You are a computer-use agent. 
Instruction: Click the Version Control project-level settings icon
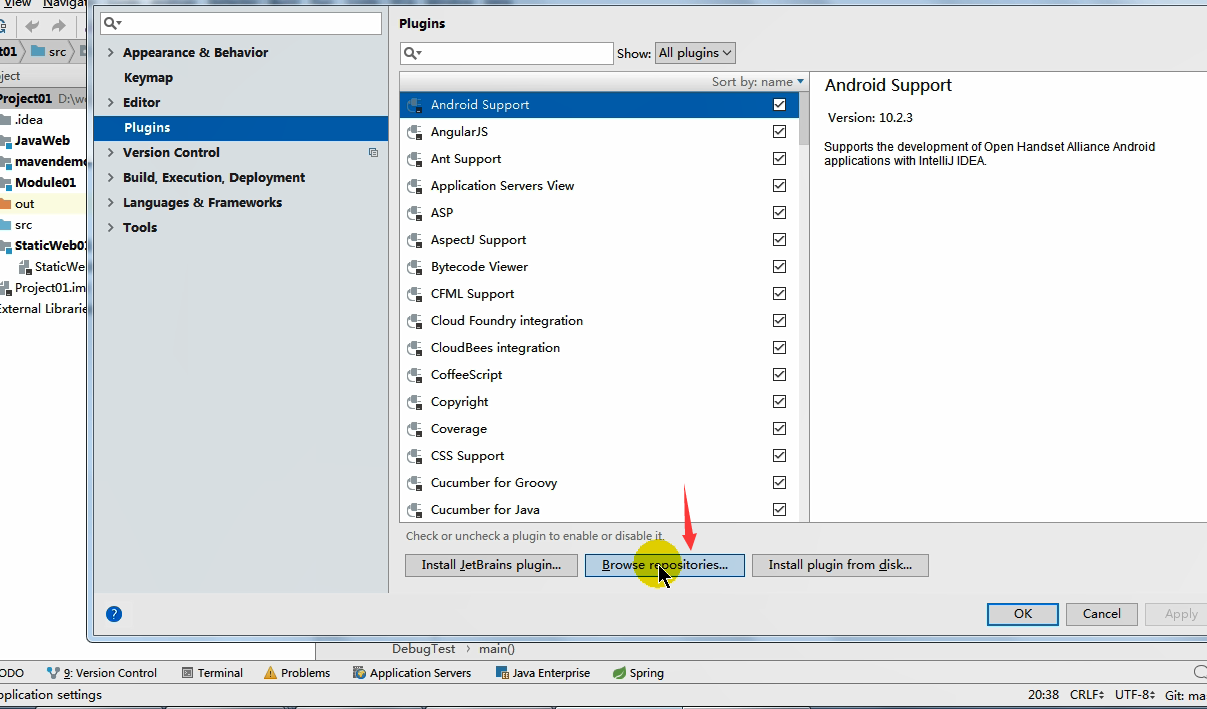[373, 152]
